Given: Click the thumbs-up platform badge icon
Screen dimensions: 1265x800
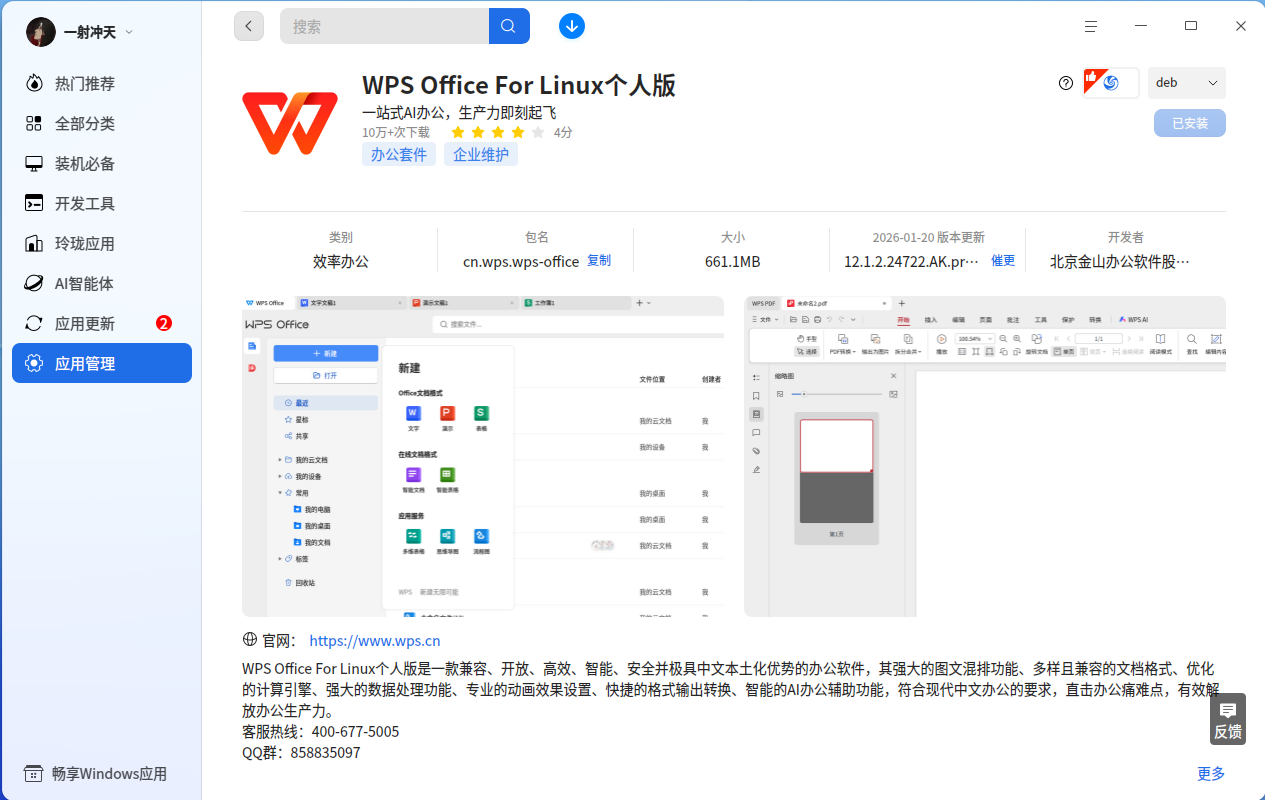Looking at the screenshot, I should 1111,83.
